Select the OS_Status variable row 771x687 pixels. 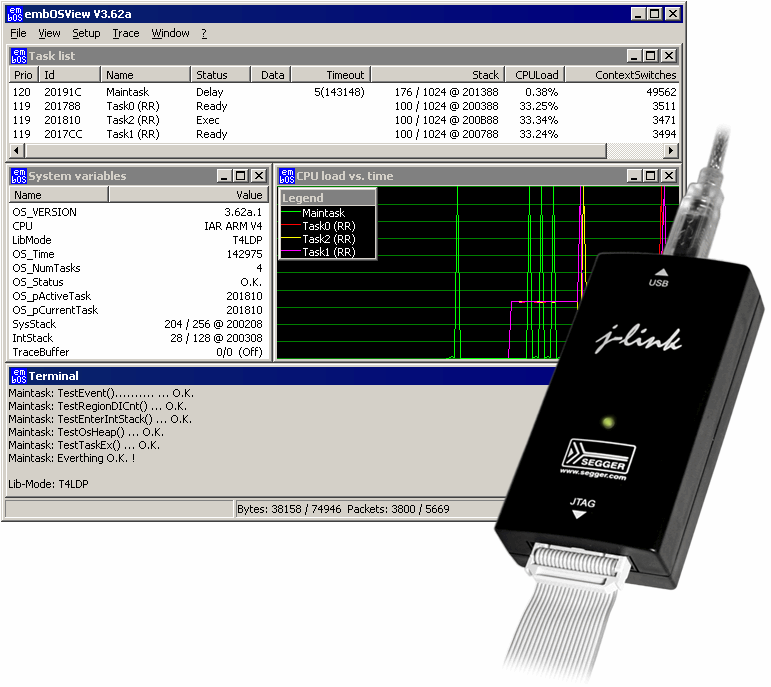(138, 282)
